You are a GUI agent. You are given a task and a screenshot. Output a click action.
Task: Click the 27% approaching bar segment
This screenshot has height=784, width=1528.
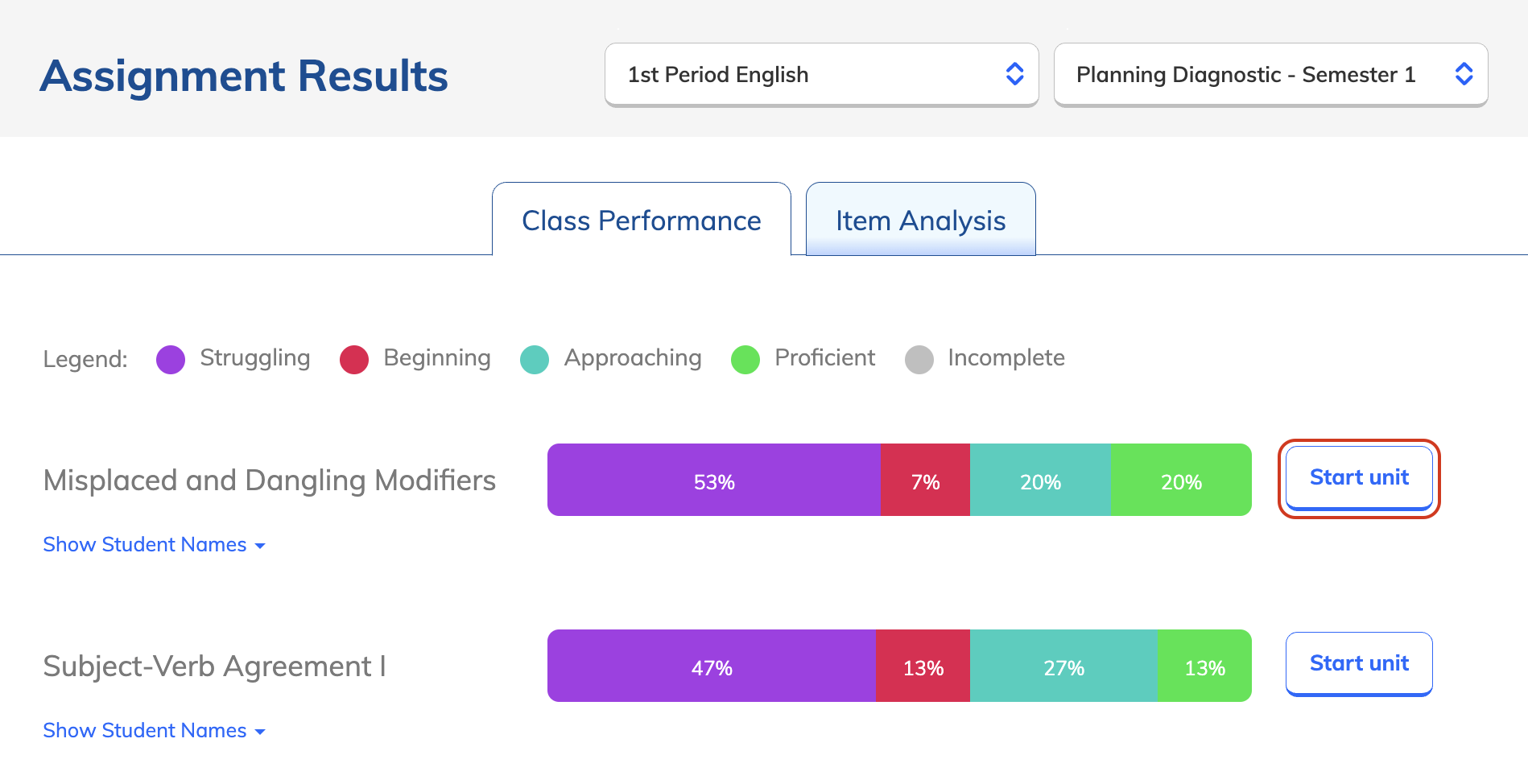(1063, 666)
